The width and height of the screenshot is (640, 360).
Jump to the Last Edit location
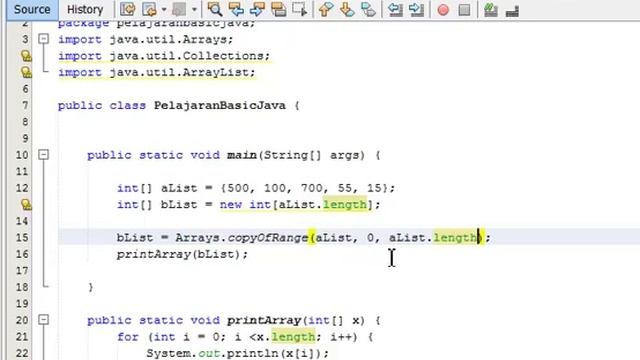tap(128, 9)
